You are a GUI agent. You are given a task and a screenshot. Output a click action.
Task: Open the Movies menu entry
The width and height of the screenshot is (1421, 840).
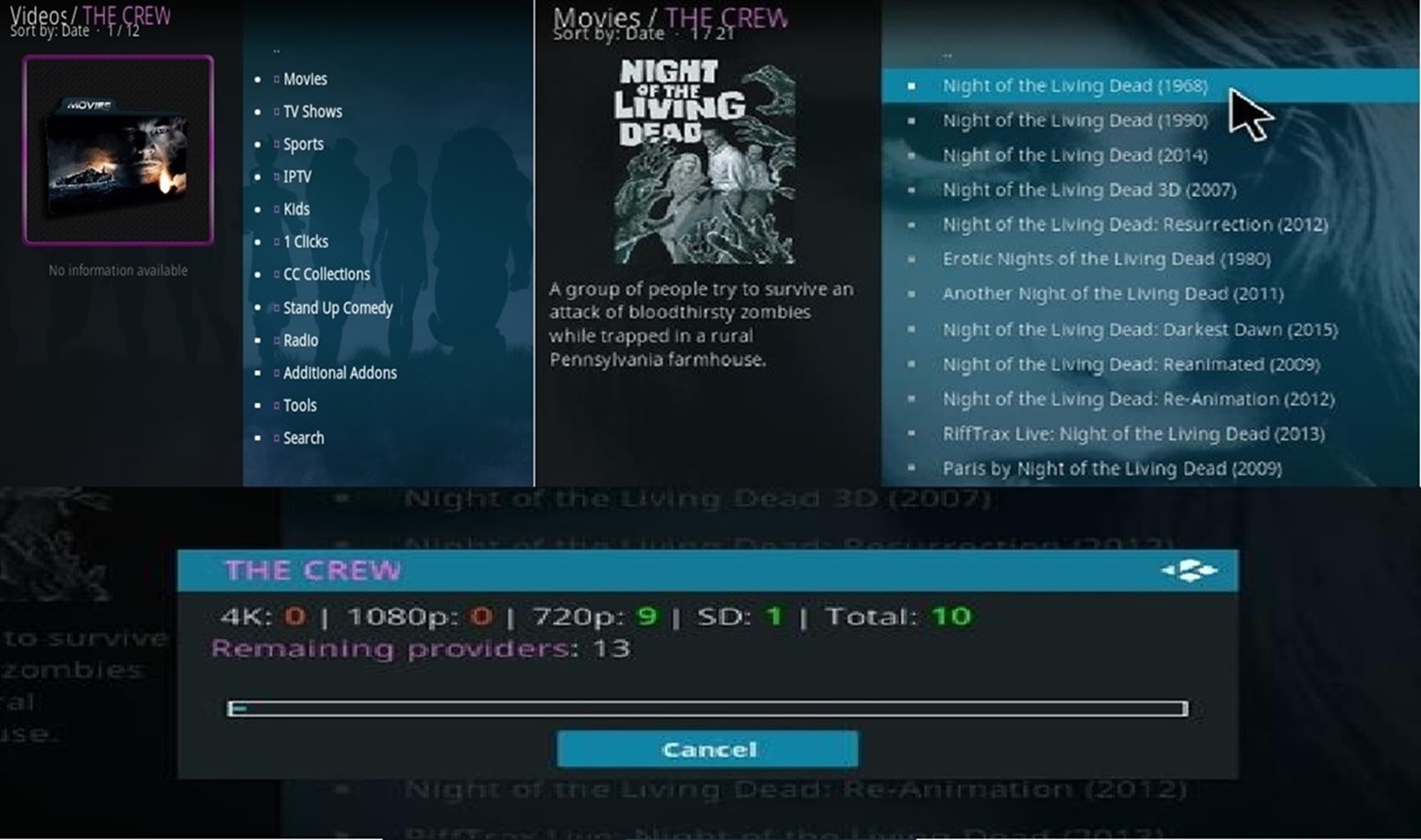[x=304, y=80]
